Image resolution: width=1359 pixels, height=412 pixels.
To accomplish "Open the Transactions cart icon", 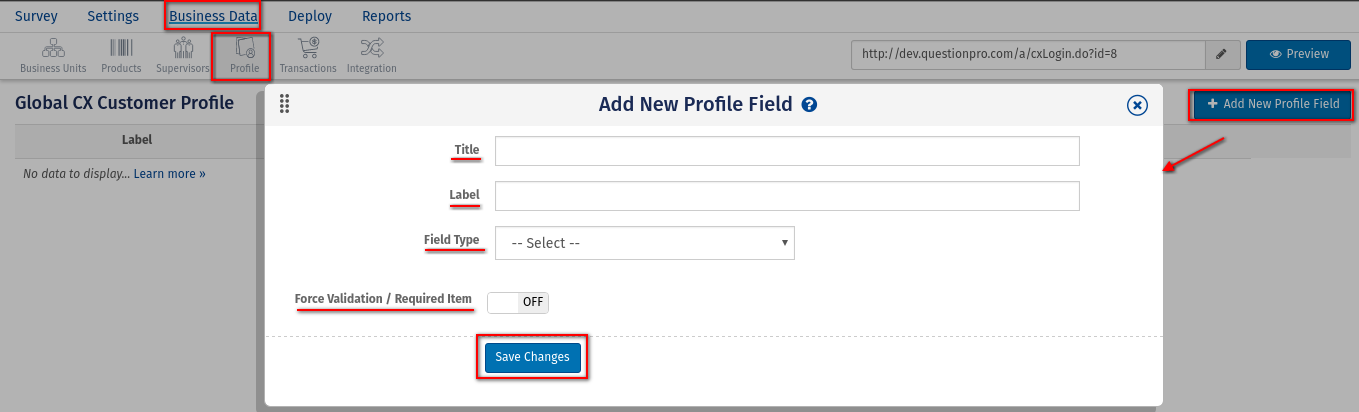I will click(x=308, y=48).
